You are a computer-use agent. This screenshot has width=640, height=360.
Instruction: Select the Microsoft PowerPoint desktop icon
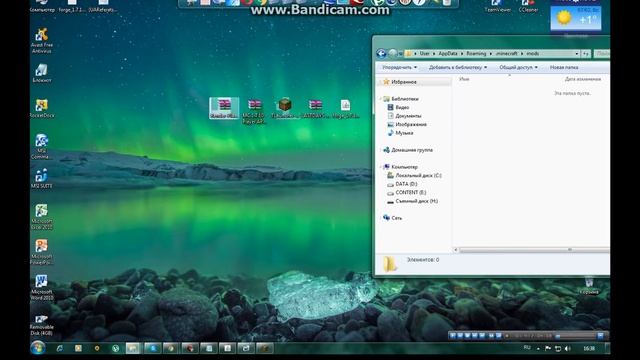pos(41,252)
